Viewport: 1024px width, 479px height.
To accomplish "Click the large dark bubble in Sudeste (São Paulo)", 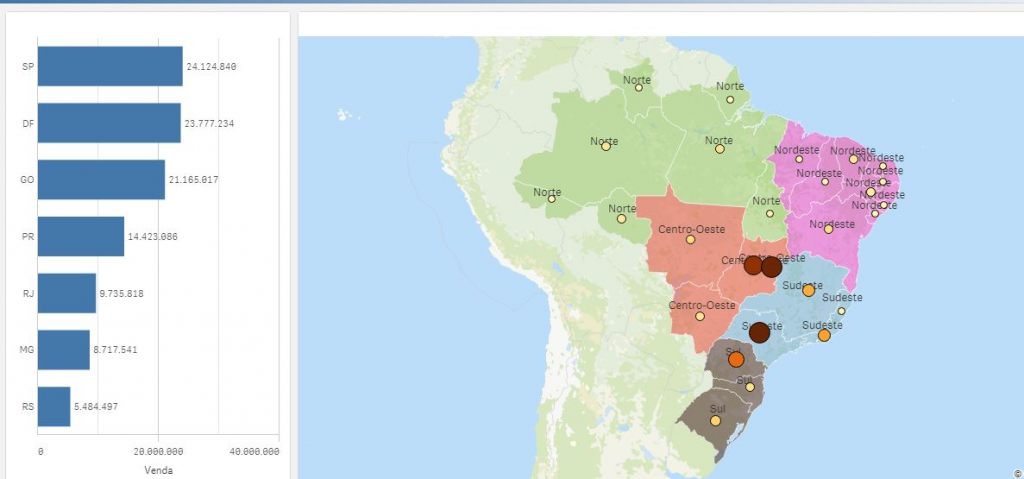I will [x=760, y=333].
